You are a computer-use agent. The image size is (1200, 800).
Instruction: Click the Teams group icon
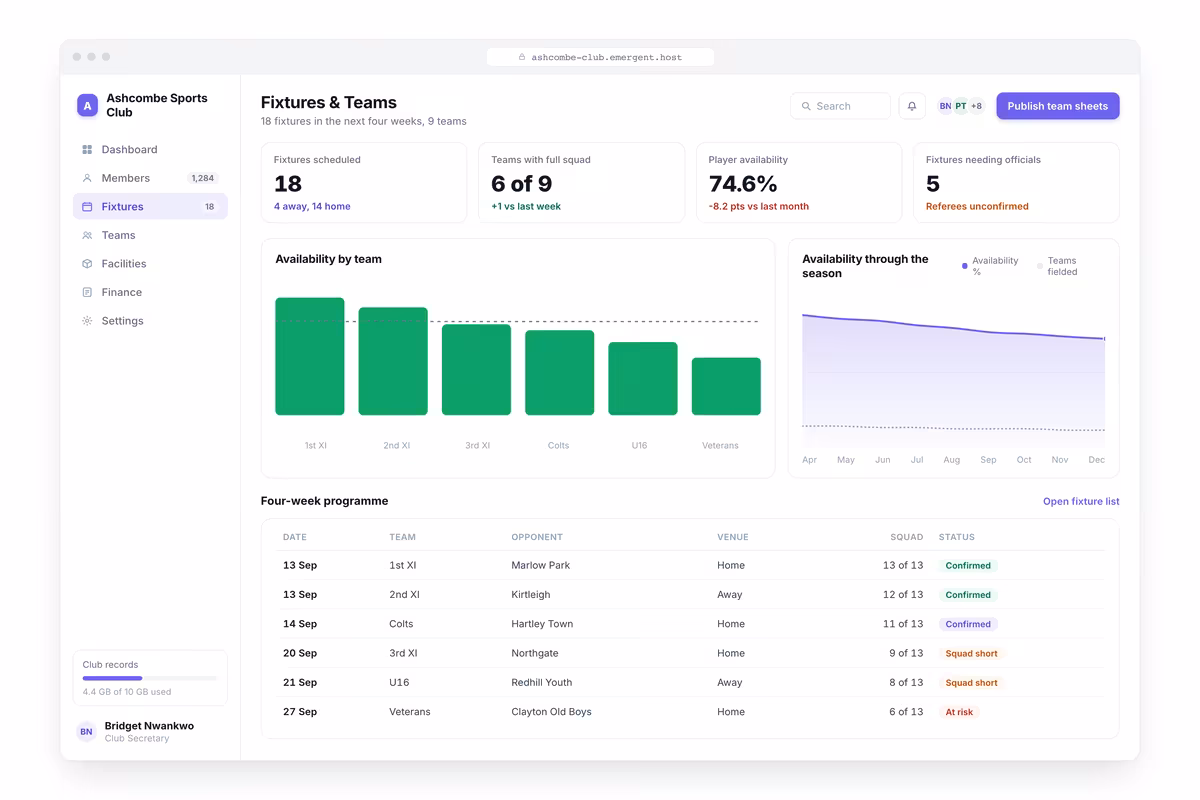(87, 235)
